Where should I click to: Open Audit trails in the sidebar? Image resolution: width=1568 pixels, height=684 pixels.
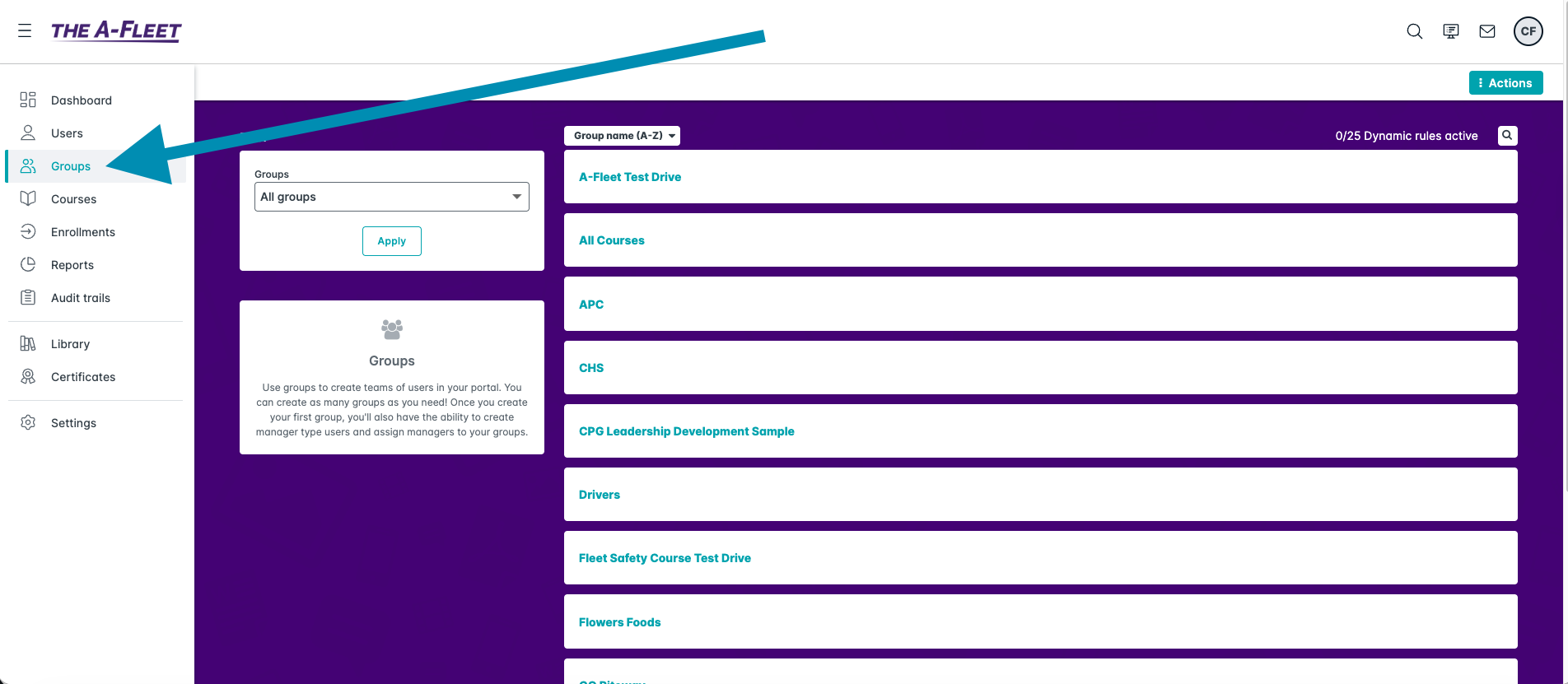pyautogui.click(x=80, y=298)
